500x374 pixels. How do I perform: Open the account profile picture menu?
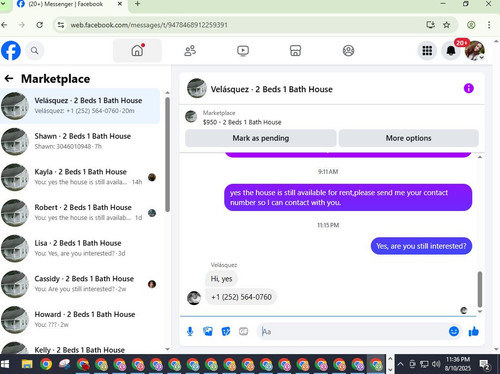475,51
